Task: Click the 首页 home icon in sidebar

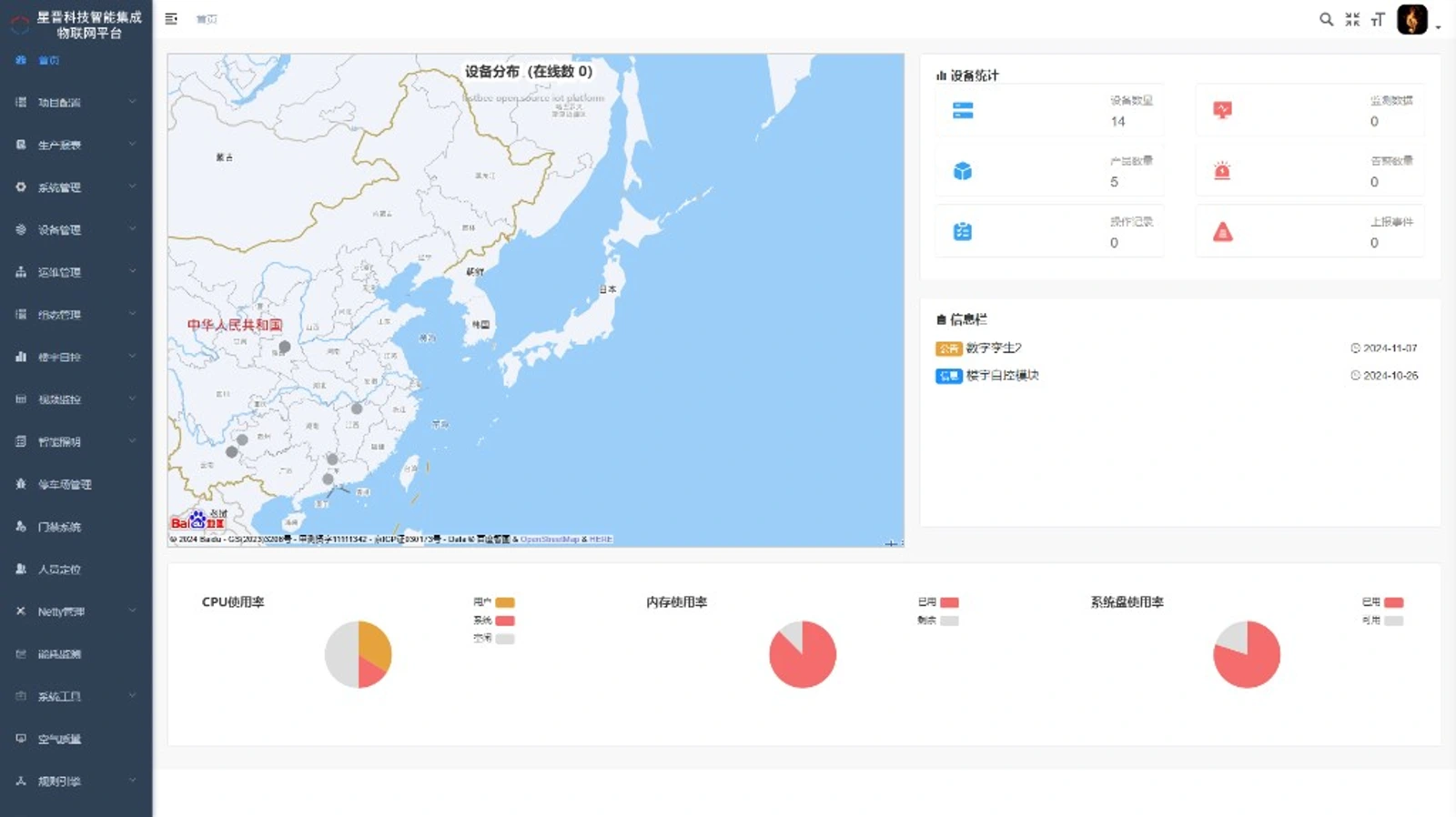Action: click(20, 60)
